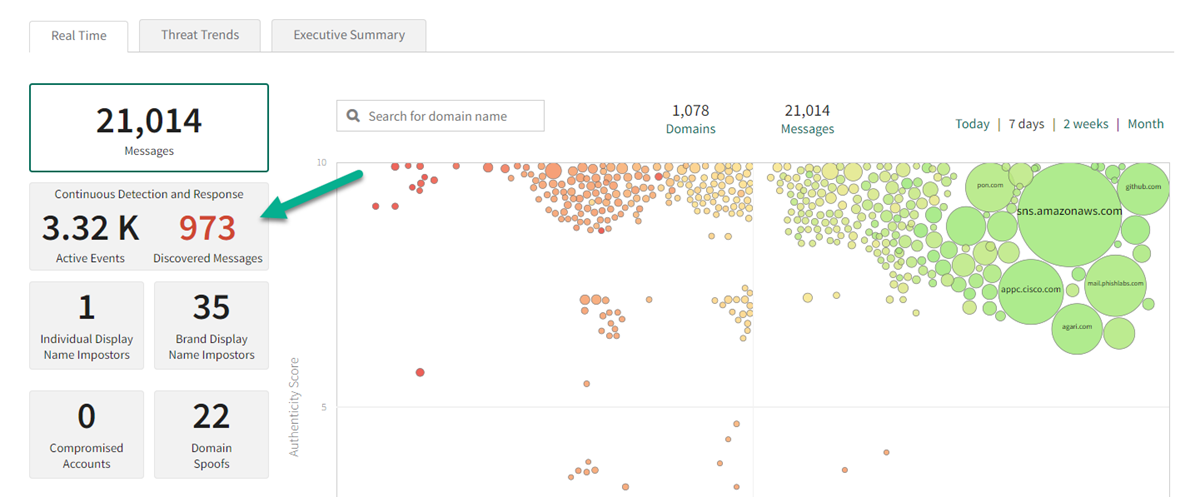This screenshot has height=497, width=1200.
Task: Switch to the Threat Trends tab
Action: [200, 35]
